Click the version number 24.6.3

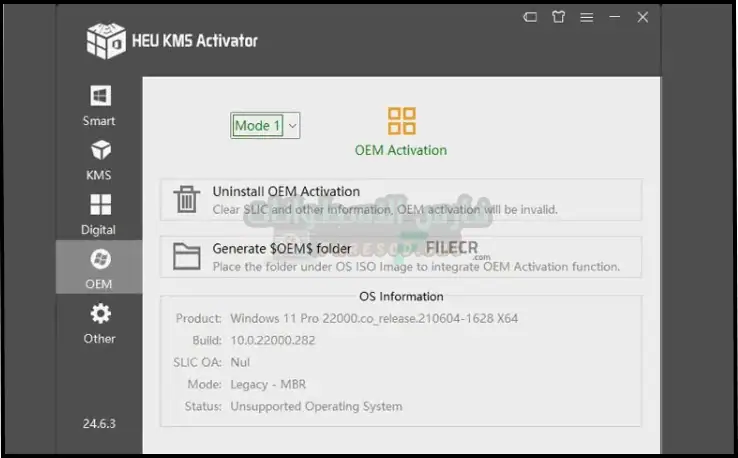(x=99, y=423)
